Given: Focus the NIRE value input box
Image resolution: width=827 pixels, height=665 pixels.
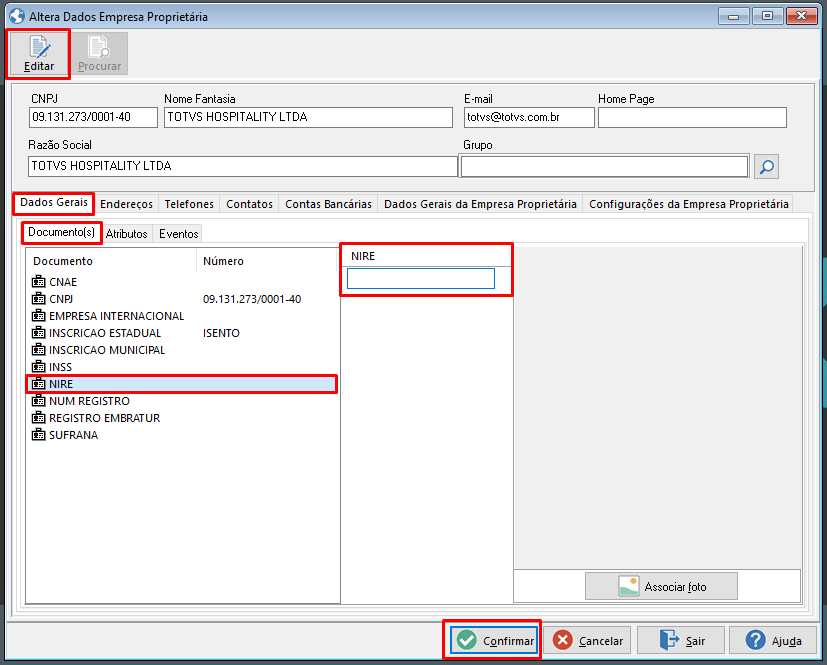Looking at the screenshot, I should 420,278.
